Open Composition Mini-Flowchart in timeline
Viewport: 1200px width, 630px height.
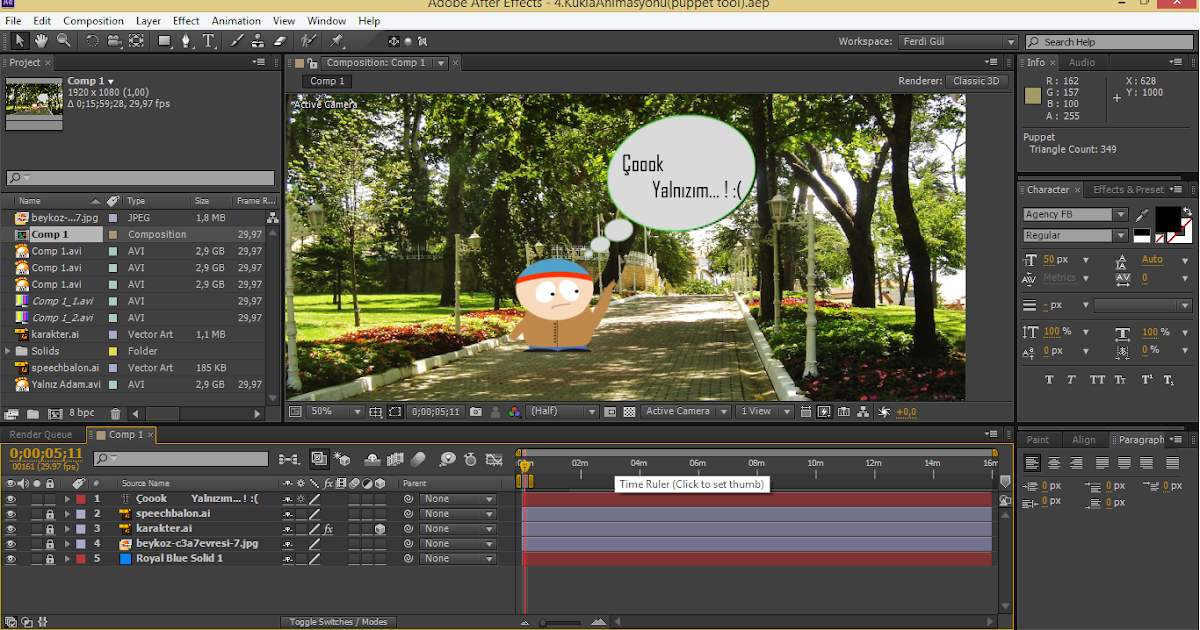tap(289, 459)
